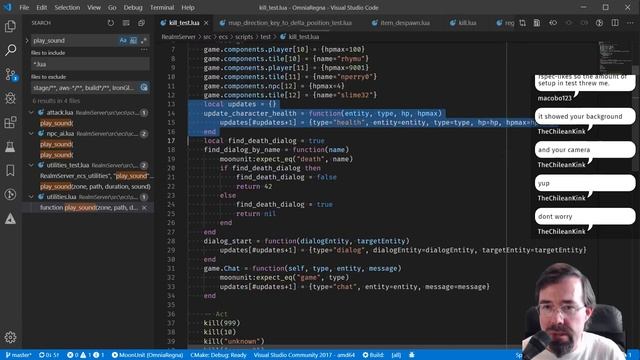
Task: Expand the Replace field chevron
Action: (x=27, y=40)
